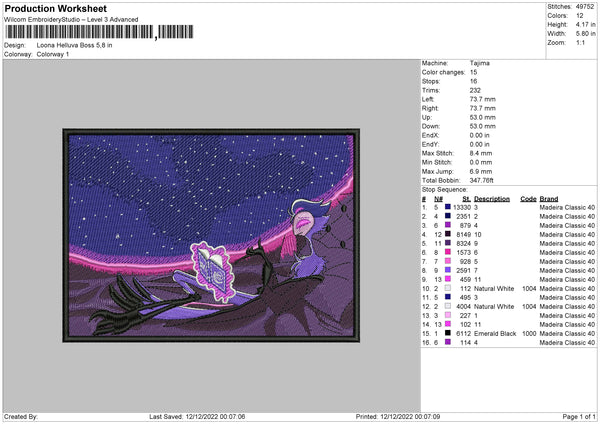Select the magenta swatch in stop row 9

[448, 279]
